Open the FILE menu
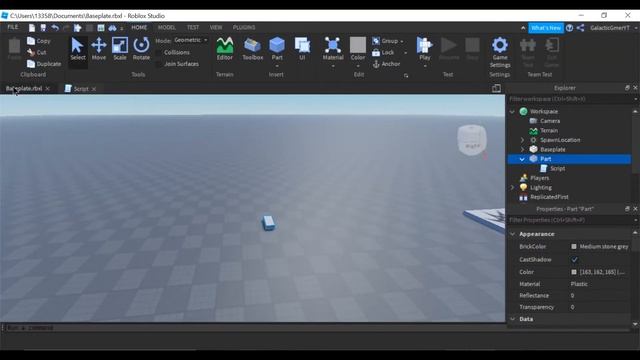This screenshot has height=360, width=640. click(13, 27)
